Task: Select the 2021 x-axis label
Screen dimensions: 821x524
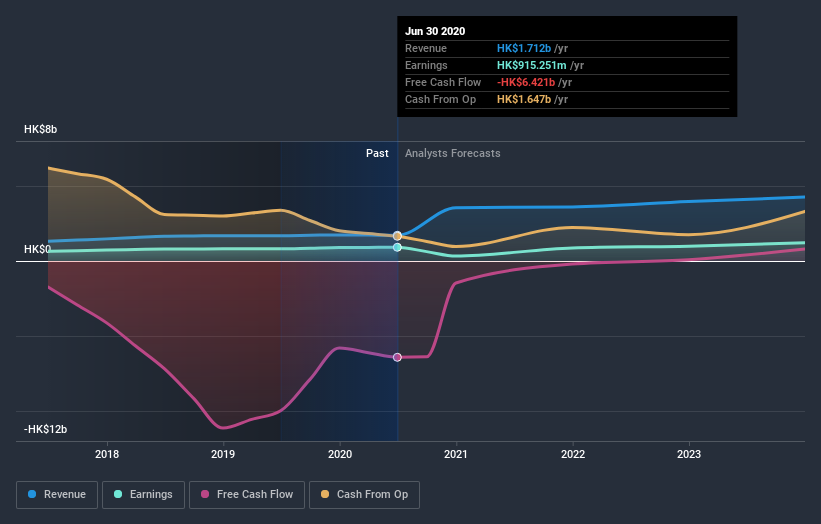Action: tap(456, 454)
